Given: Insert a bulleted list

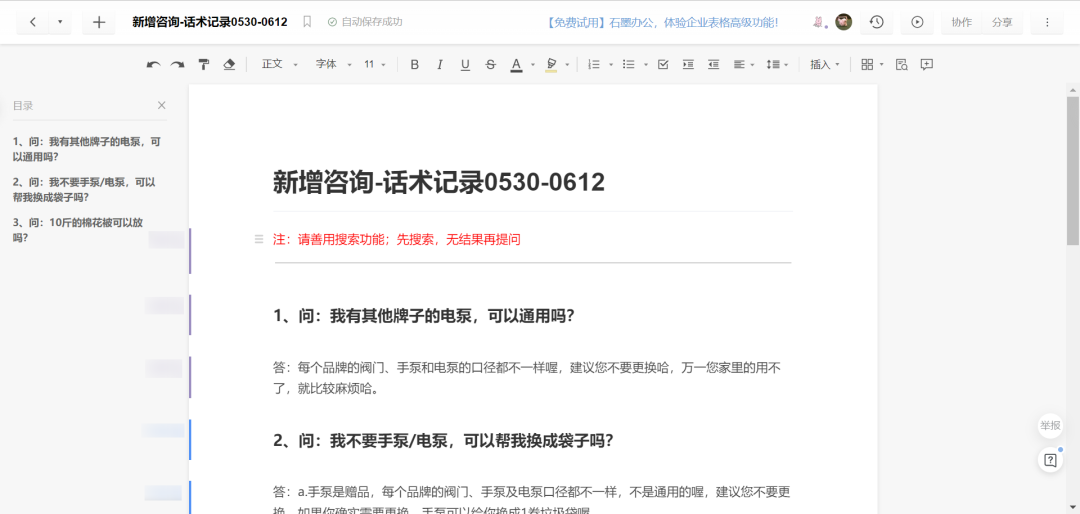Looking at the screenshot, I should click(628, 65).
